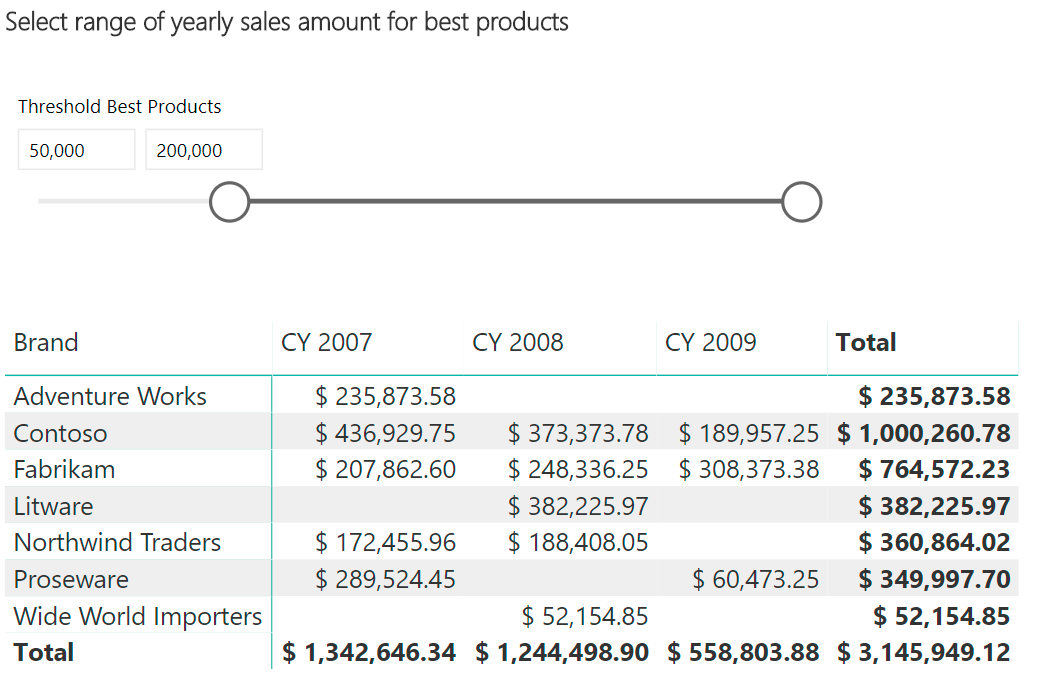Click the left slider handle

[x=229, y=202]
